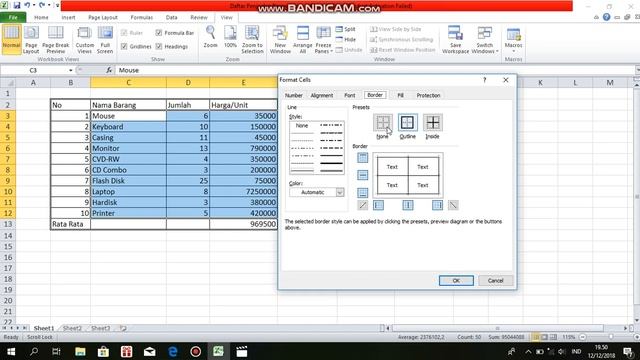
Task: Confirm Format Cells with OK
Action: tap(456, 280)
